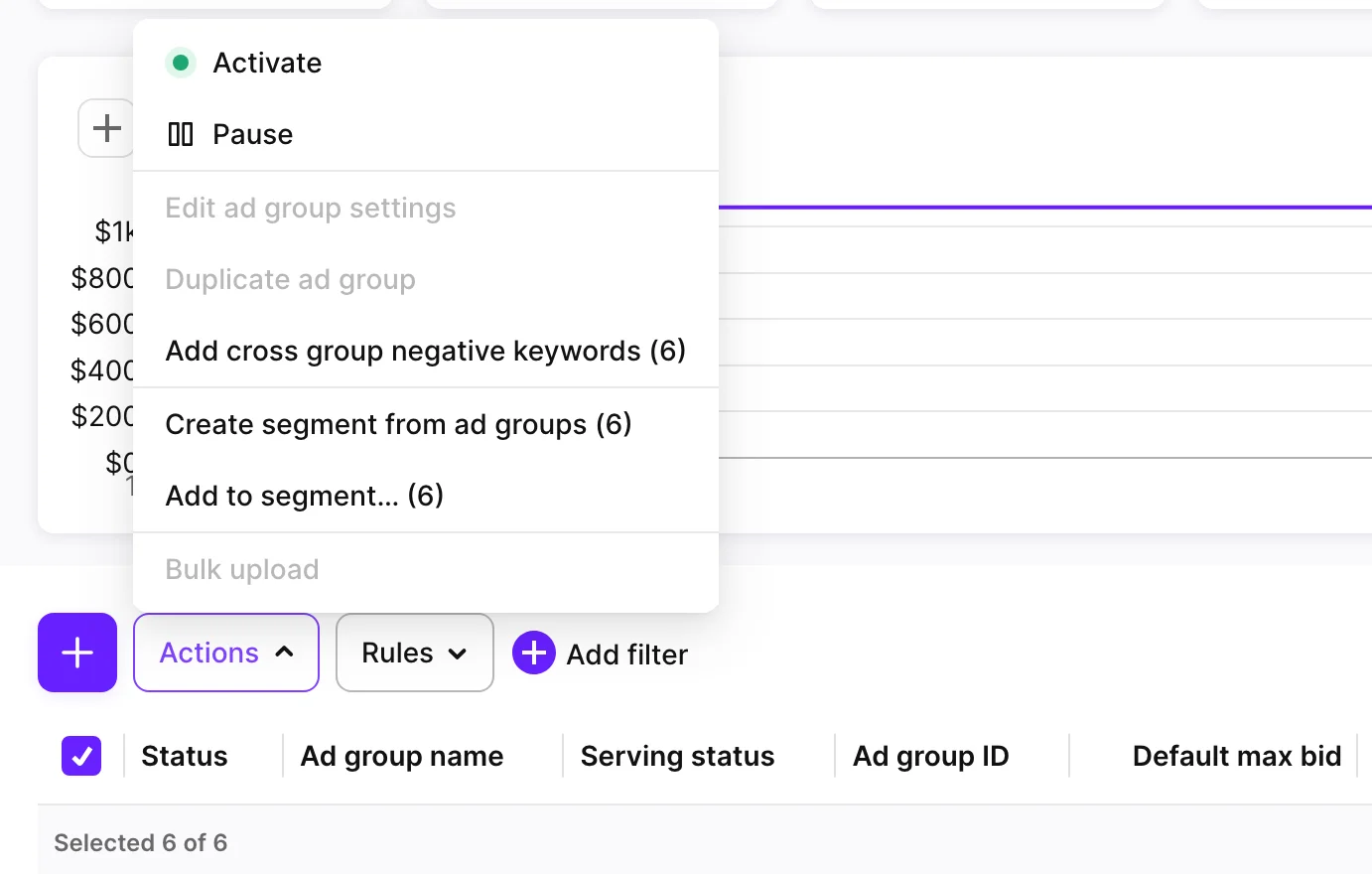Screen dimensions: 1372x874
Task: Click the Selected 6 of 6 text
Action: pyautogui.click(x=141, y=842)
